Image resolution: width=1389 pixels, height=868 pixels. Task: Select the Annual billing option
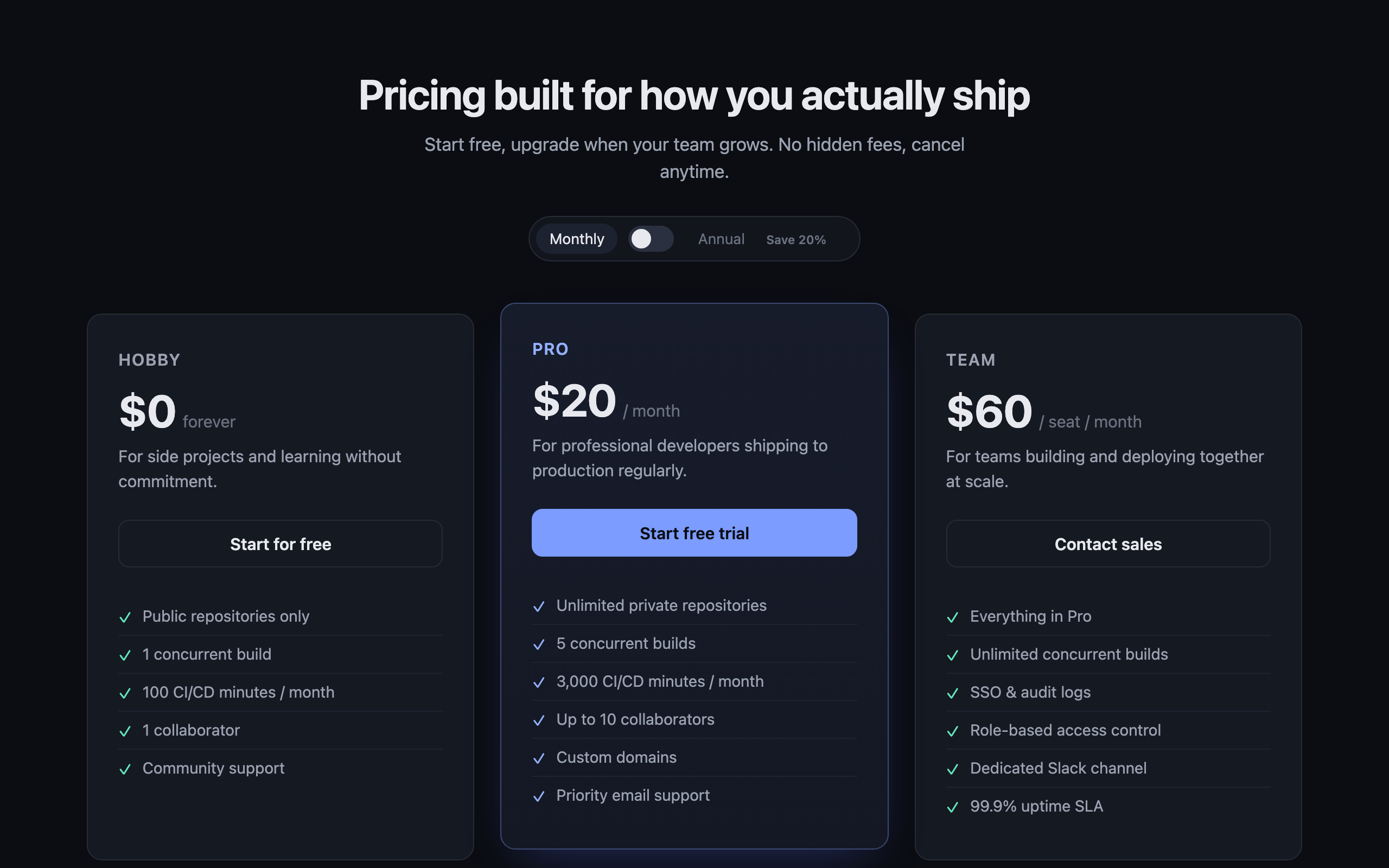[721, 239]
